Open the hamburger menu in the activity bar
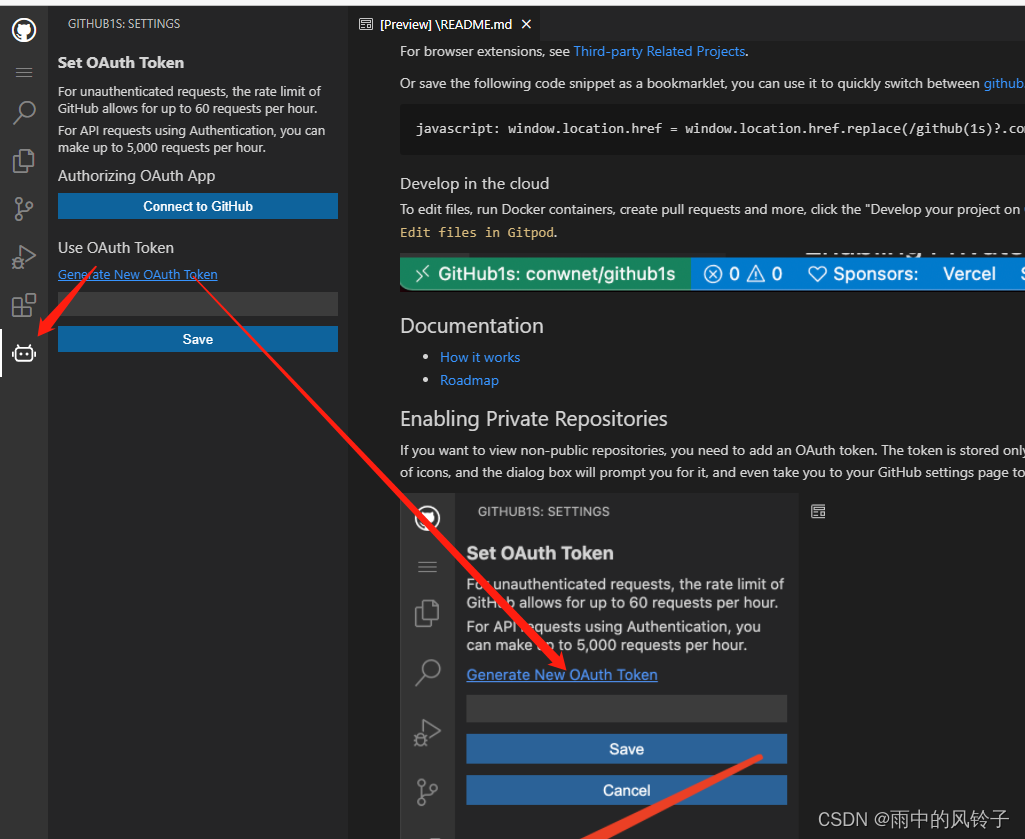 (24, 72)
